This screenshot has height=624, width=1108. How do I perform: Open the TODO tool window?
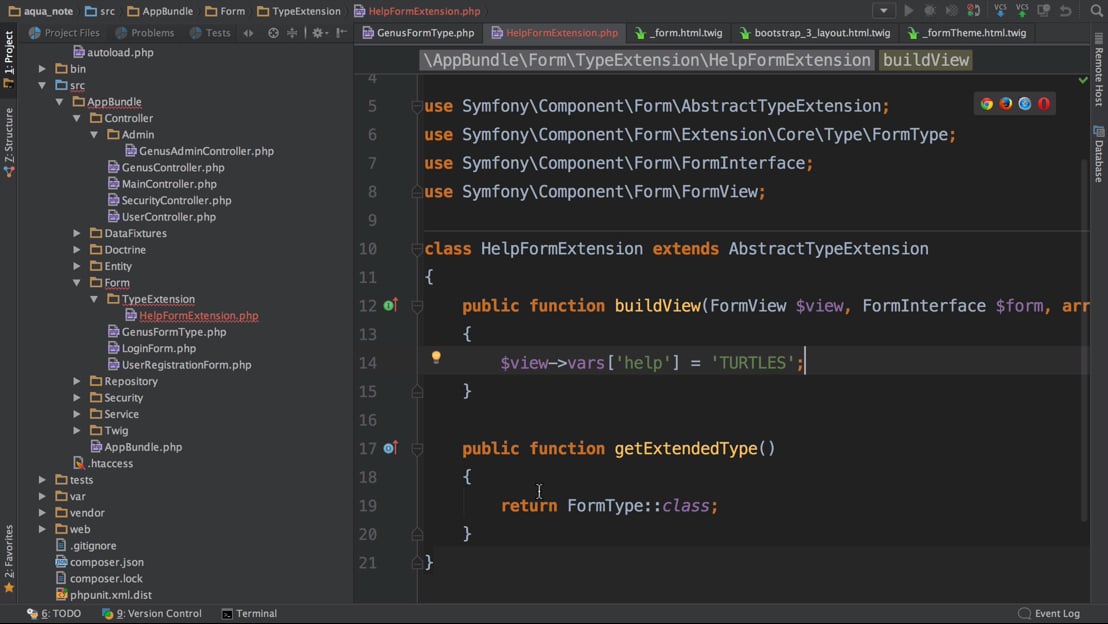tap(54, 613)
